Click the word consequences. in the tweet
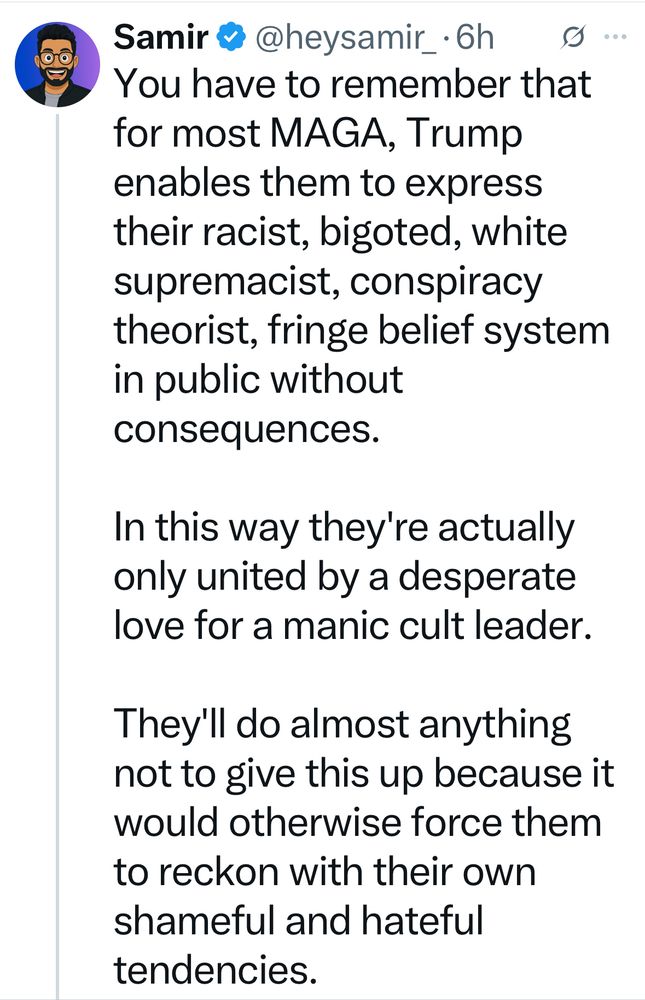Screen dimensions: 645x1000 tap(247, 430)
